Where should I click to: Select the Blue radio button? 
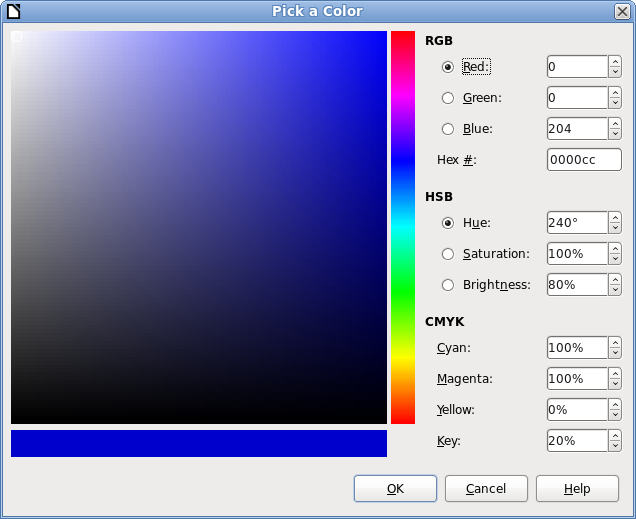(448, 129)
